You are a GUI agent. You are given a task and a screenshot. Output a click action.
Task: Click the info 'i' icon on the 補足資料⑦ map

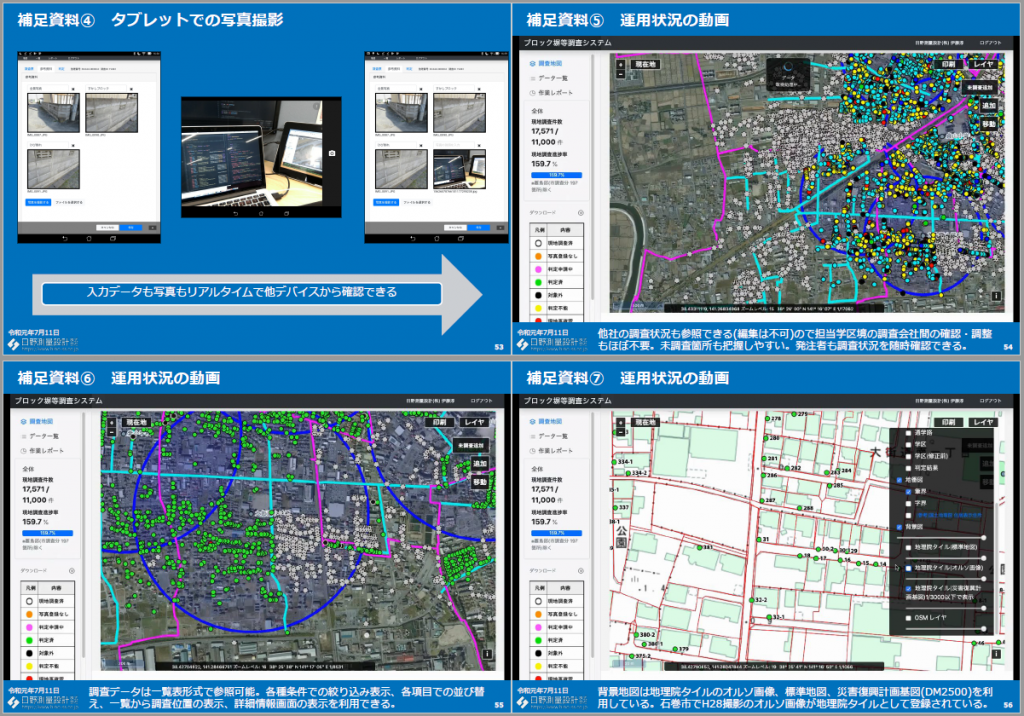tap(996, 653)
